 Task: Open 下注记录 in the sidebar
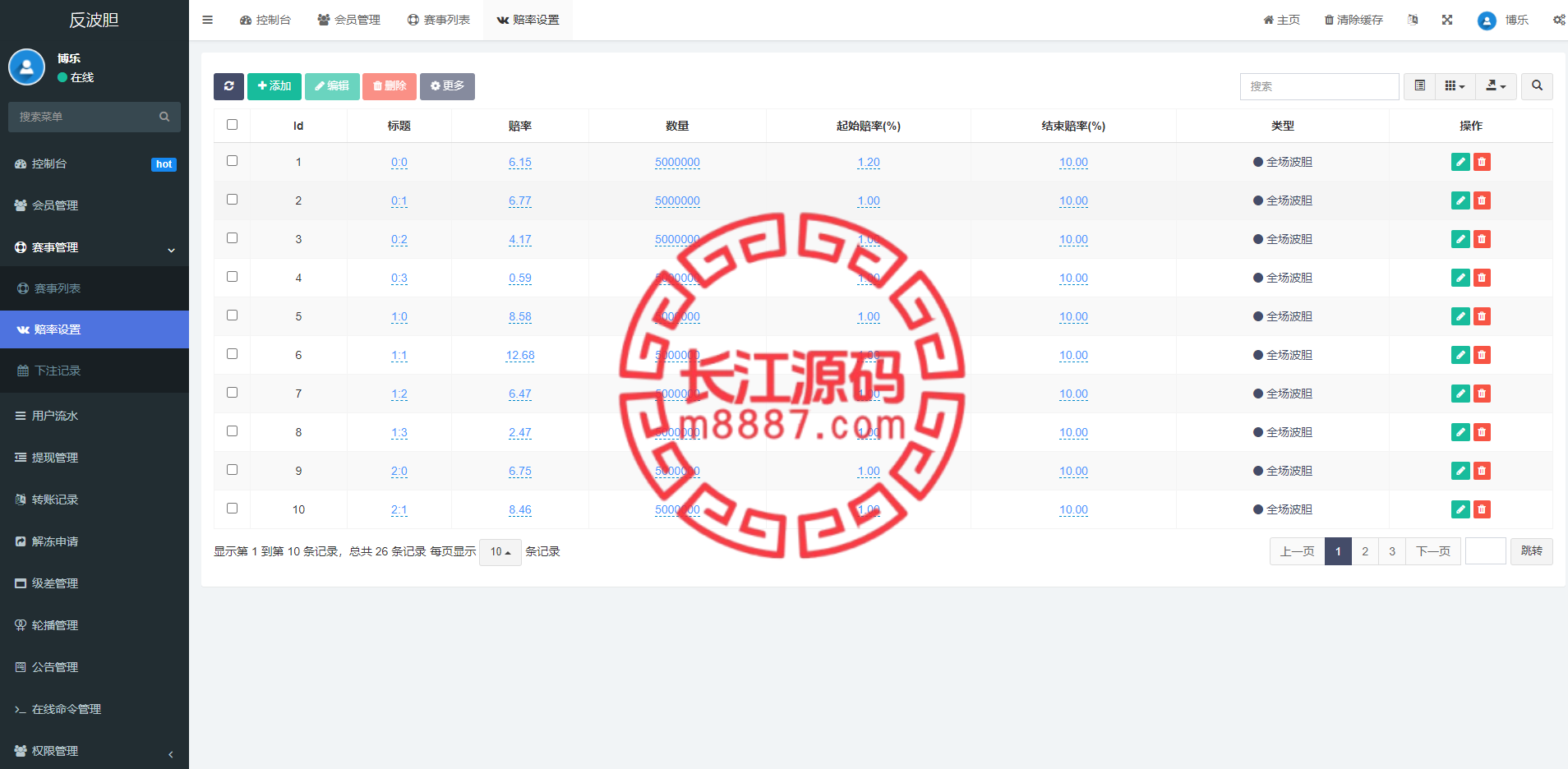click(x=95, y=371)
